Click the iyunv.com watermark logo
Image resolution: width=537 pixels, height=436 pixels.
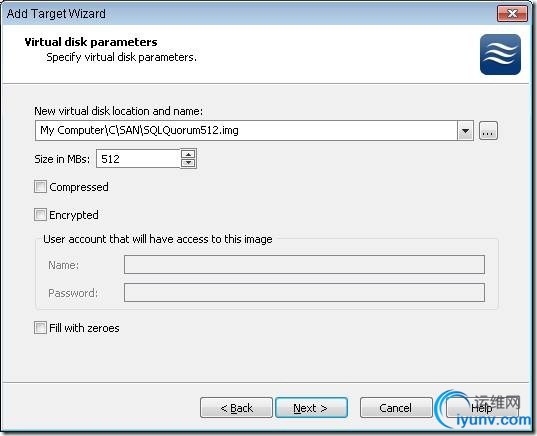click(x=483, y=409)
